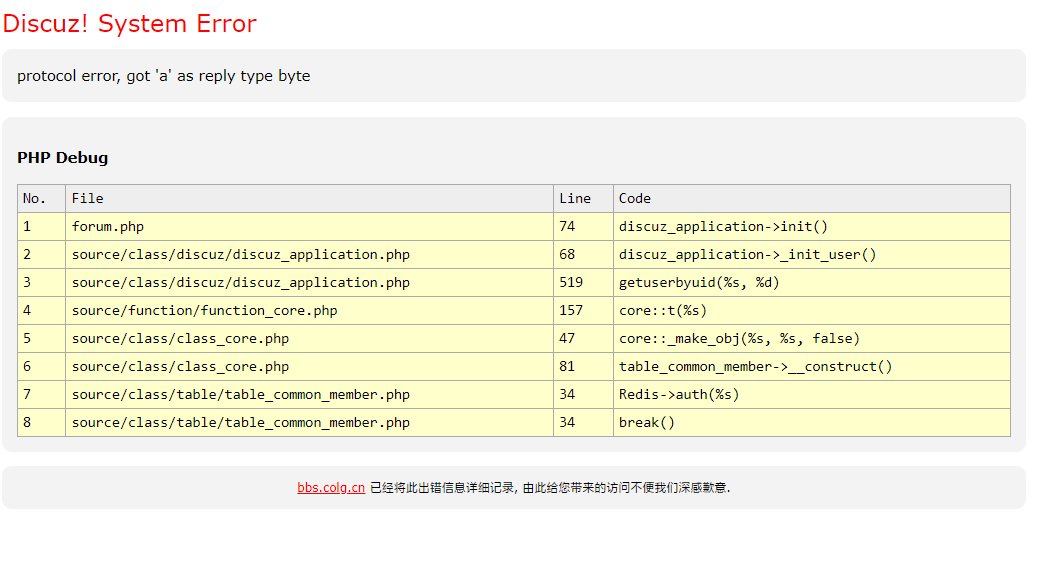Click the discuz_application.php file cell in row 3
The image size is (1062, 563).
(x=310, y=283)
